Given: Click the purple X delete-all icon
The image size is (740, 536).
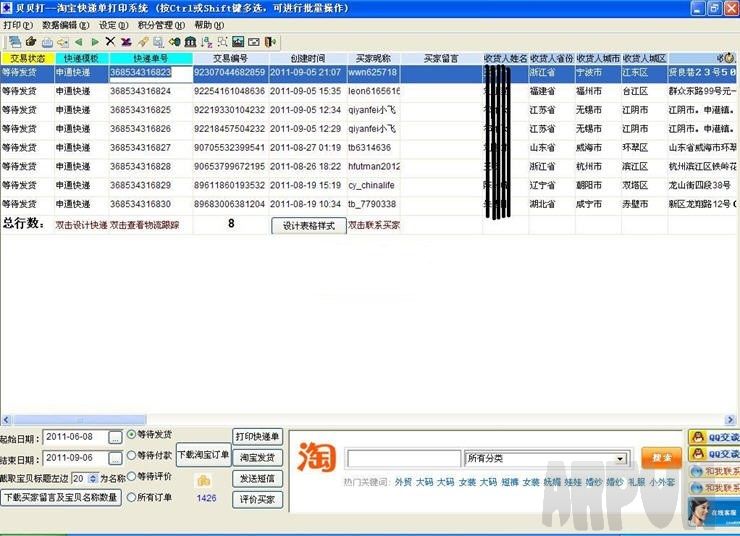Looking at the screenshot, I should (x=126, y=42).
